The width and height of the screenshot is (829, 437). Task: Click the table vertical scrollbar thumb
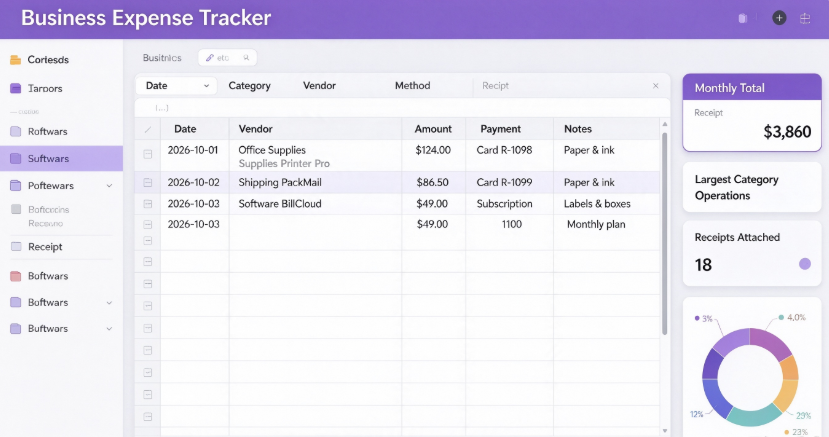(x=665, y=234)
